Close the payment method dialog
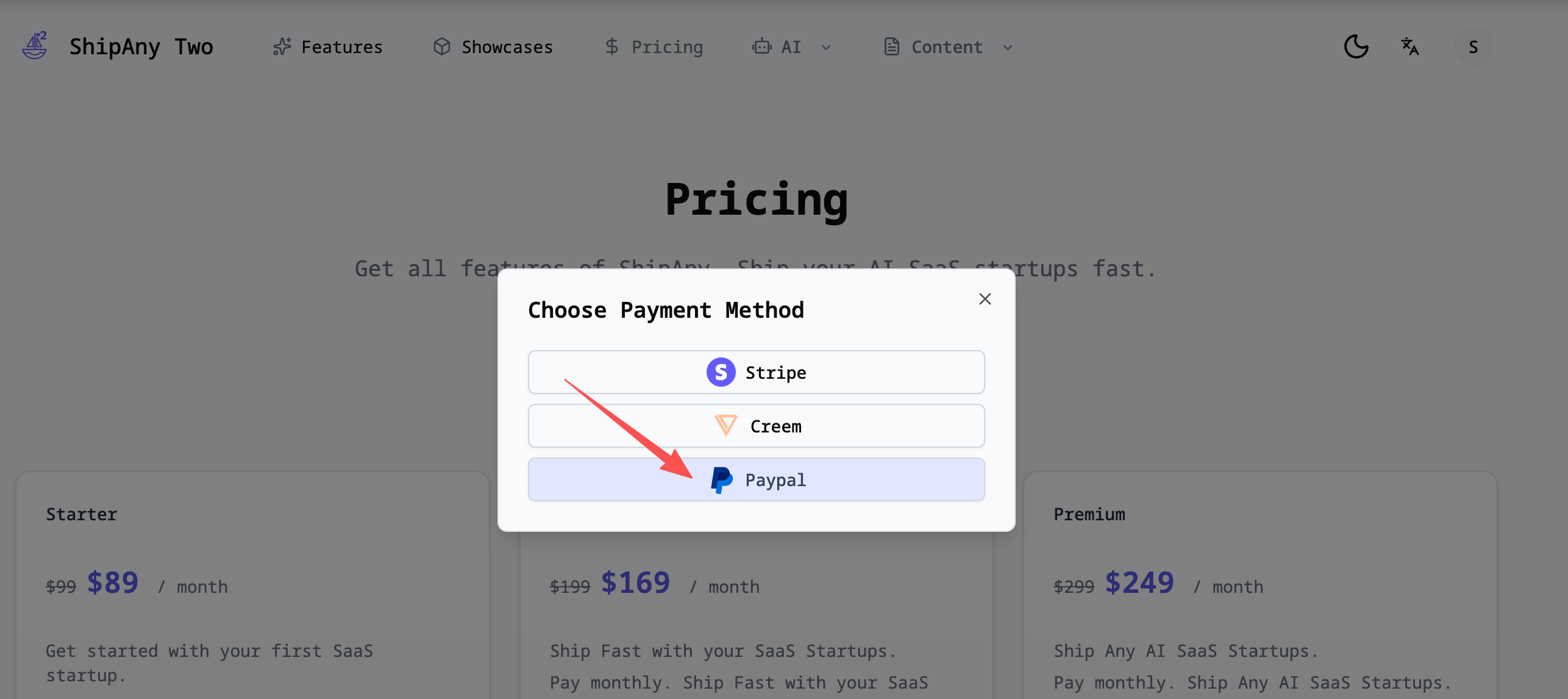The image size is (1568, 699). 985,299
